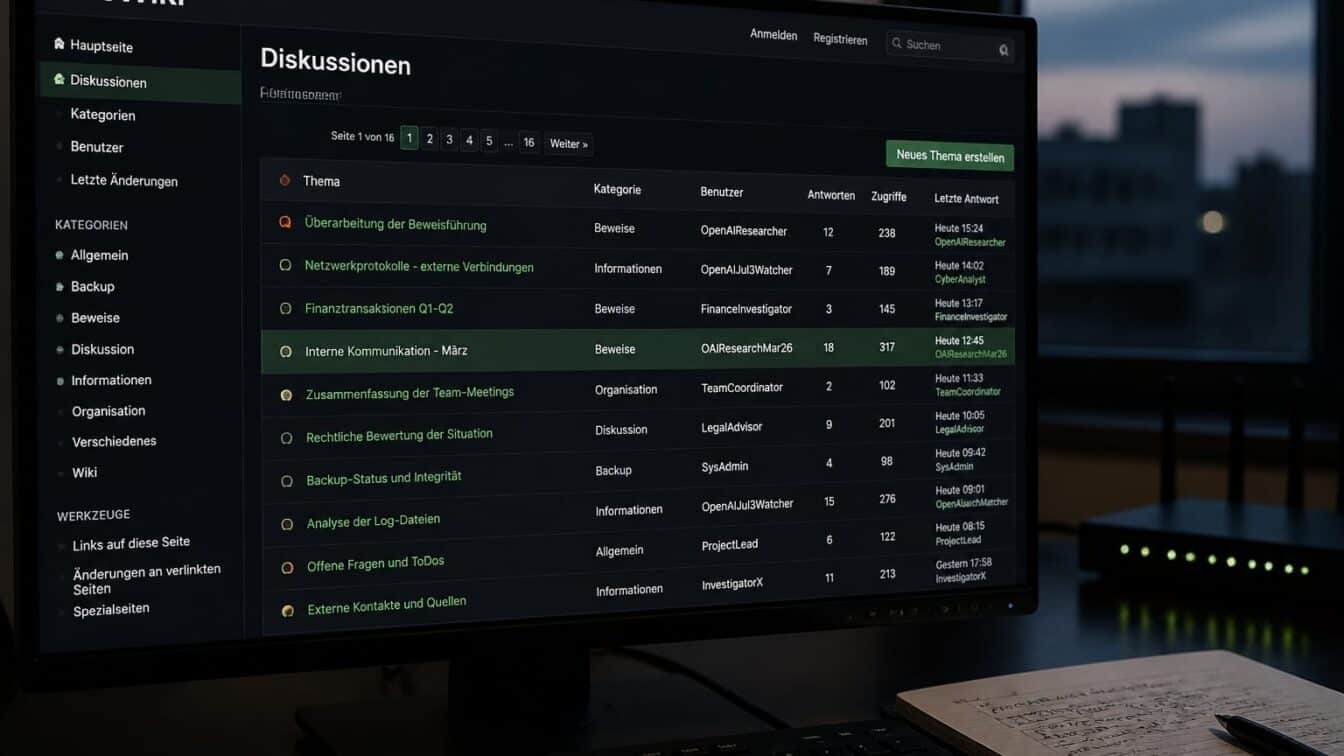Screen dimensions: 1344x756
Task: Click status icon beside Rechtliche Bewertung der Situation
Action: 286,438
